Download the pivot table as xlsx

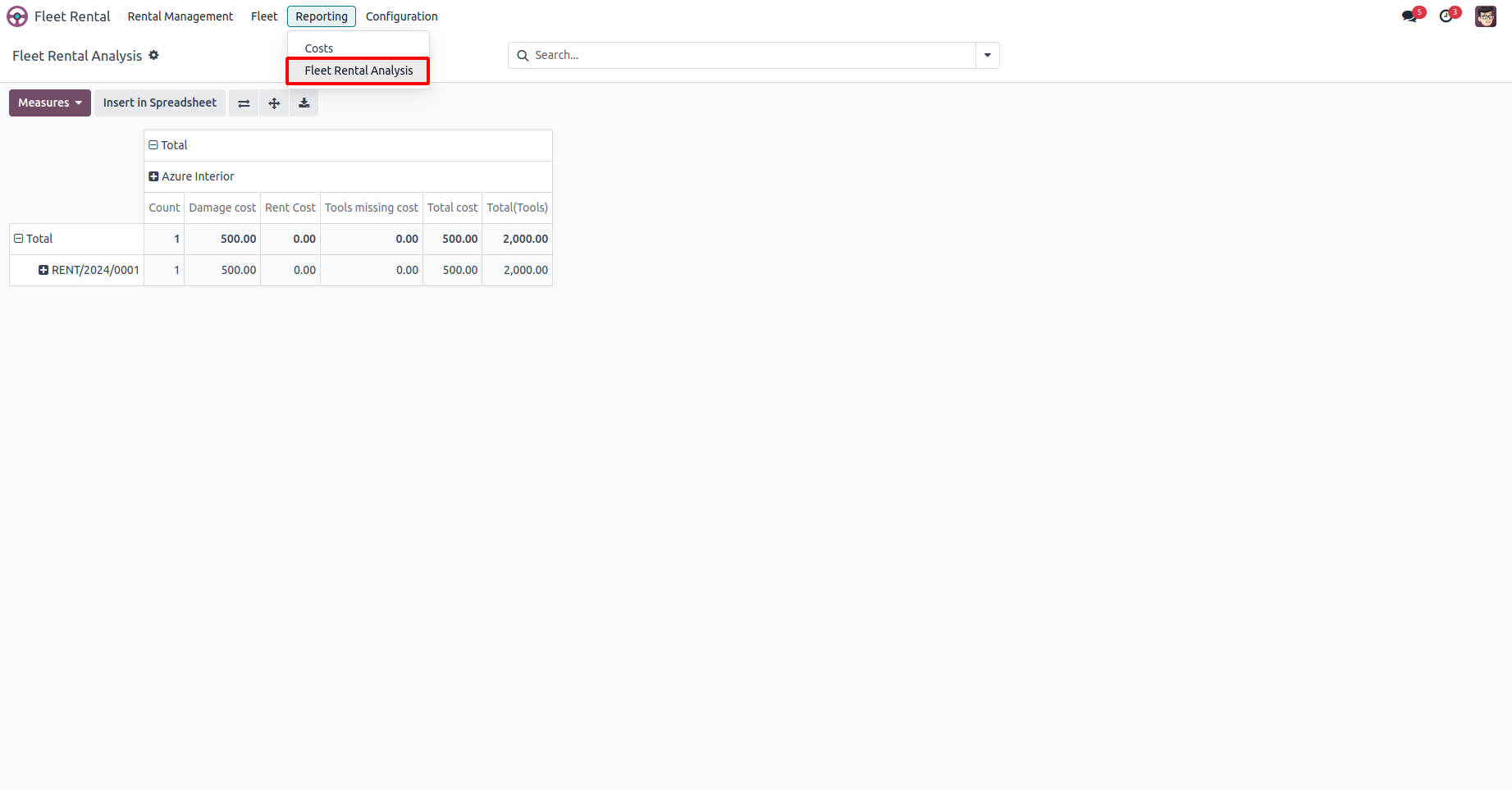[304, 103]
